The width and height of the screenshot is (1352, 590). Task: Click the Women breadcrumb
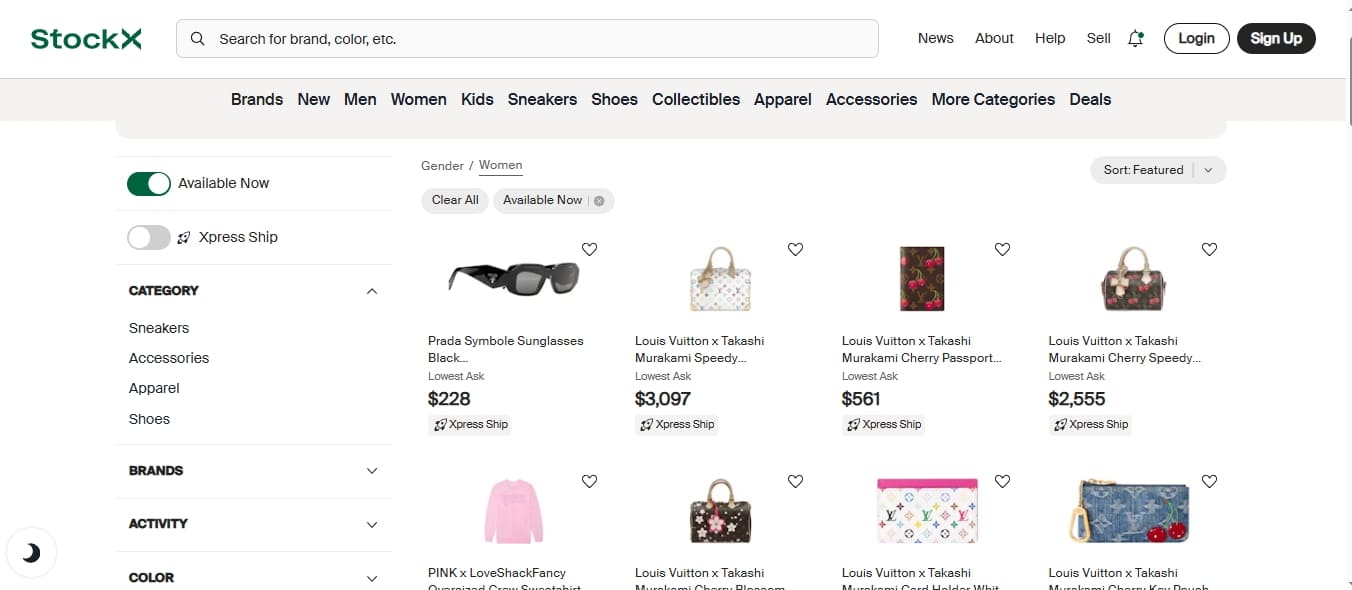click(x=500, y=166)
